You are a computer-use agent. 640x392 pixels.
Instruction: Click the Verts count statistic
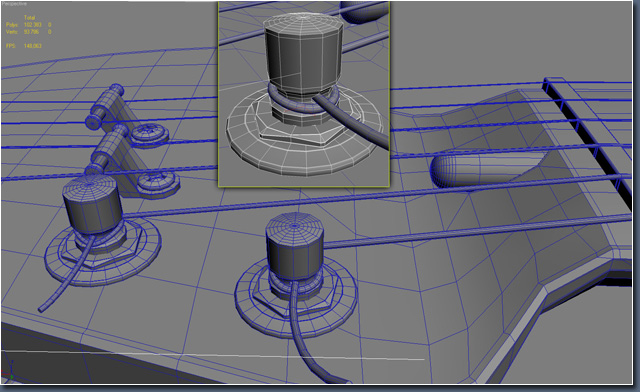(x=31, y=32)
